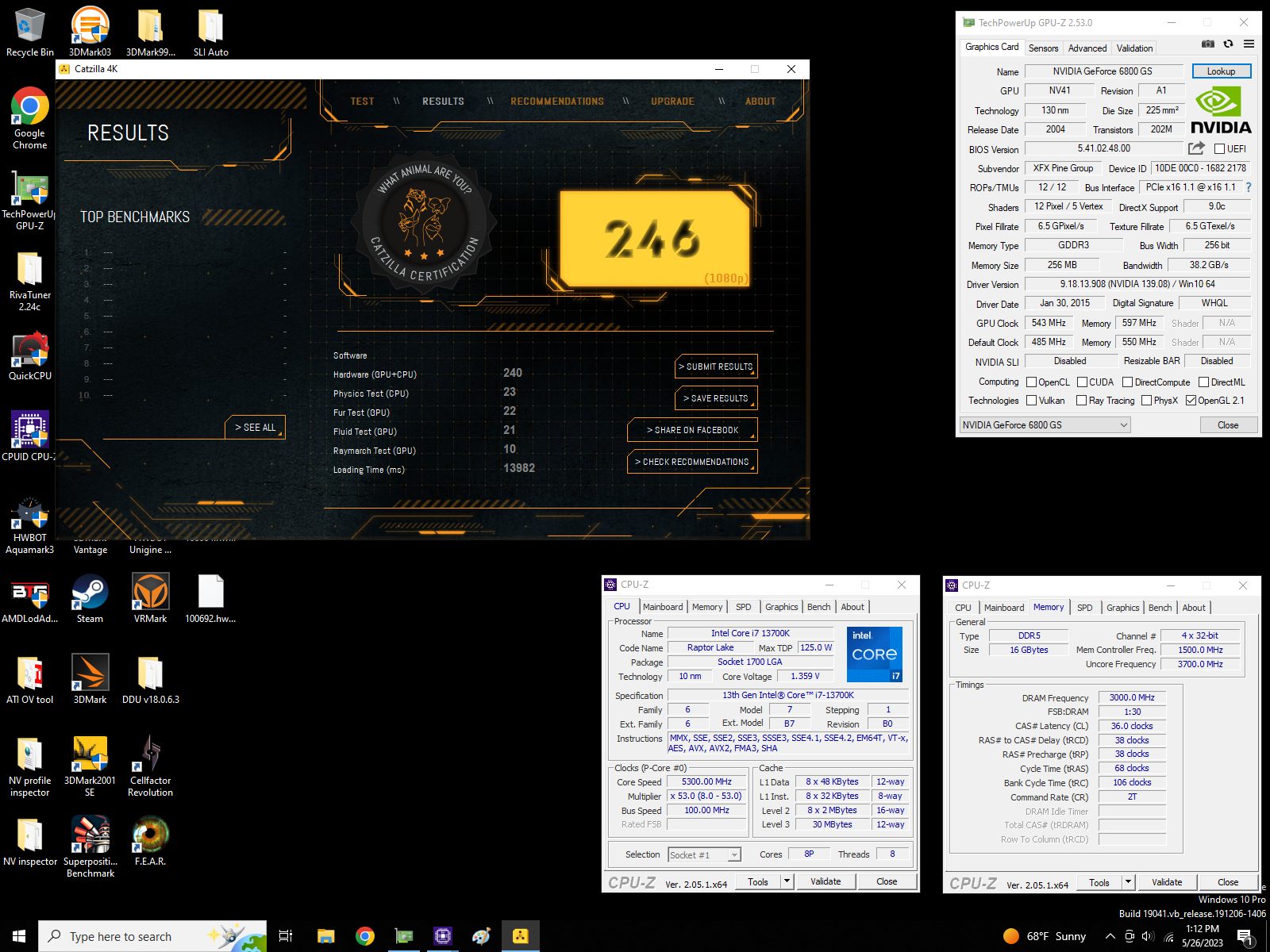Click SUBMIT RESULTS in Catzilla
Image resolution: width=1270 pixels, height=952 pixels.
pos(716,367)
